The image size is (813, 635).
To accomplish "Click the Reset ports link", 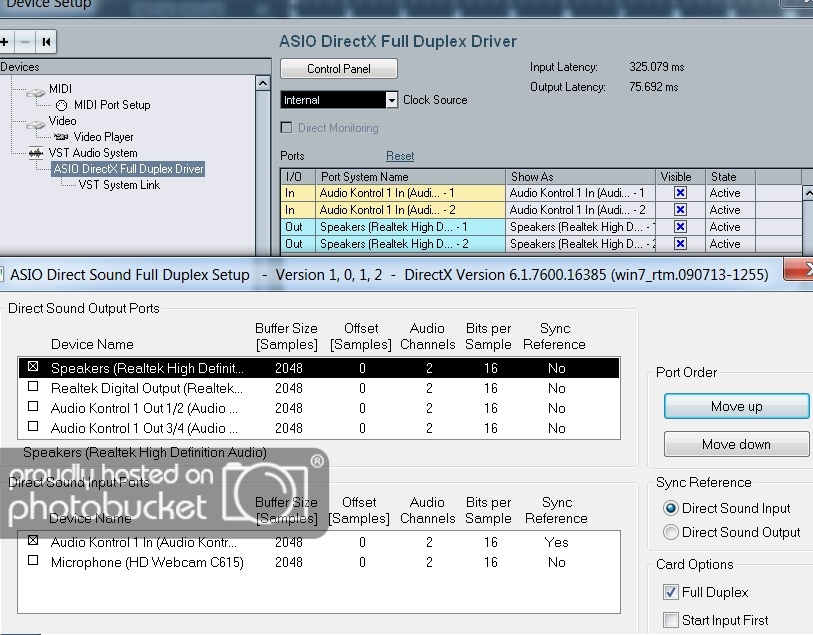I will [400, 156].
